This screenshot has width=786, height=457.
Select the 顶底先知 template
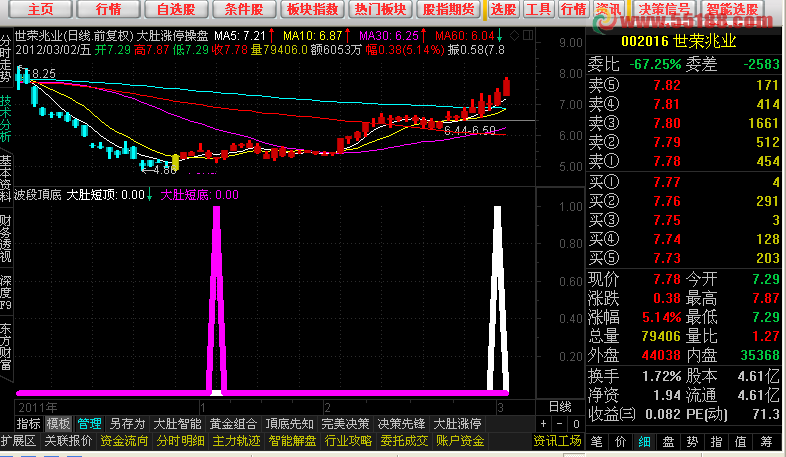click(290, 424)
